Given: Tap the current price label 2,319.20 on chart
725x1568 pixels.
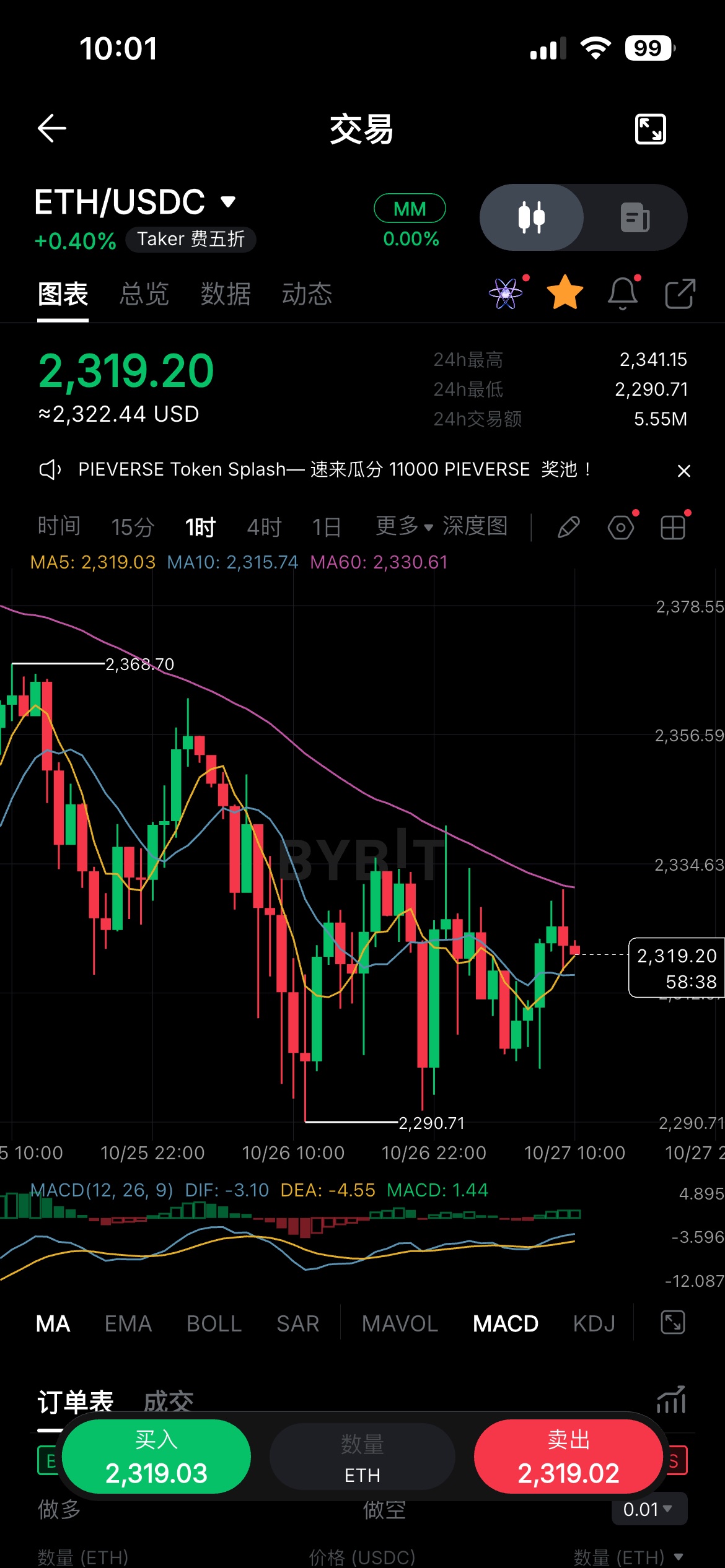Looking at the screenshot, I should 677,968.
